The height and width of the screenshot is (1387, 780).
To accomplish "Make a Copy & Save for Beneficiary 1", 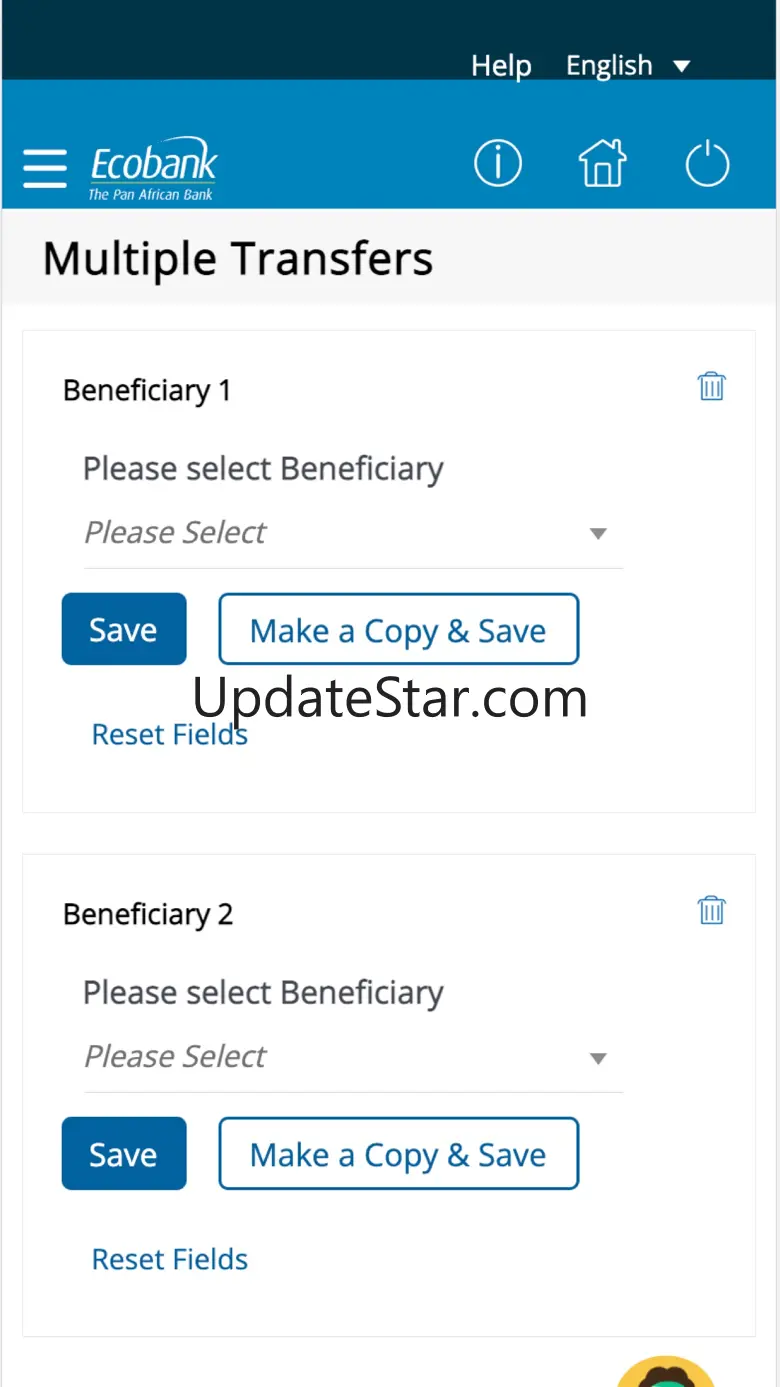I will 398,629.
